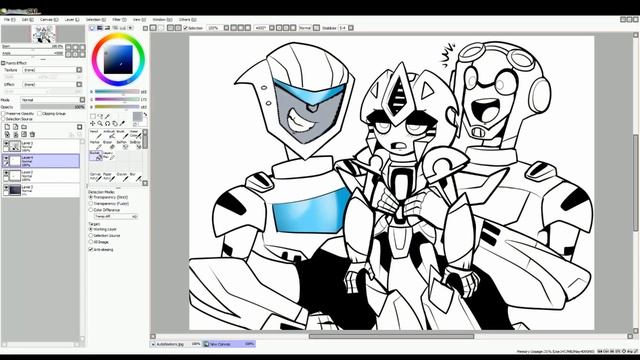This screenshot has width=640, height=360.
Task: Hide the top layer using eye icon
Action: pyautogui.click(x=6, y=143)
